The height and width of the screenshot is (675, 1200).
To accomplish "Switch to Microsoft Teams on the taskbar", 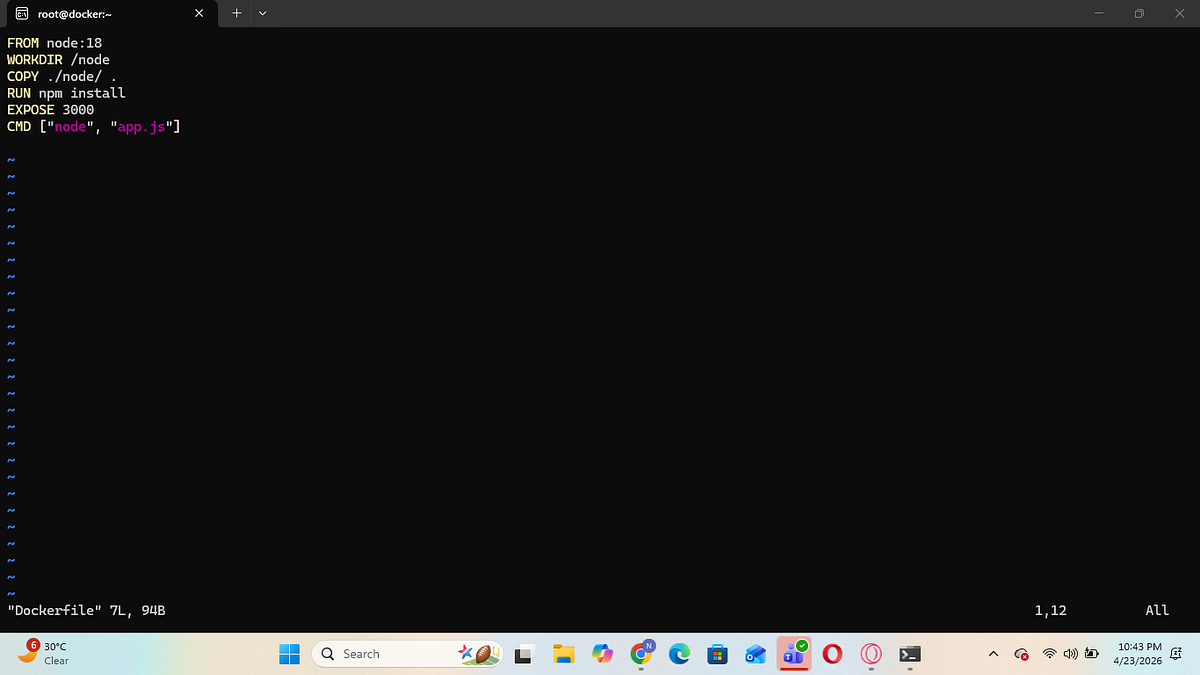I will click(x=795, y=654).
